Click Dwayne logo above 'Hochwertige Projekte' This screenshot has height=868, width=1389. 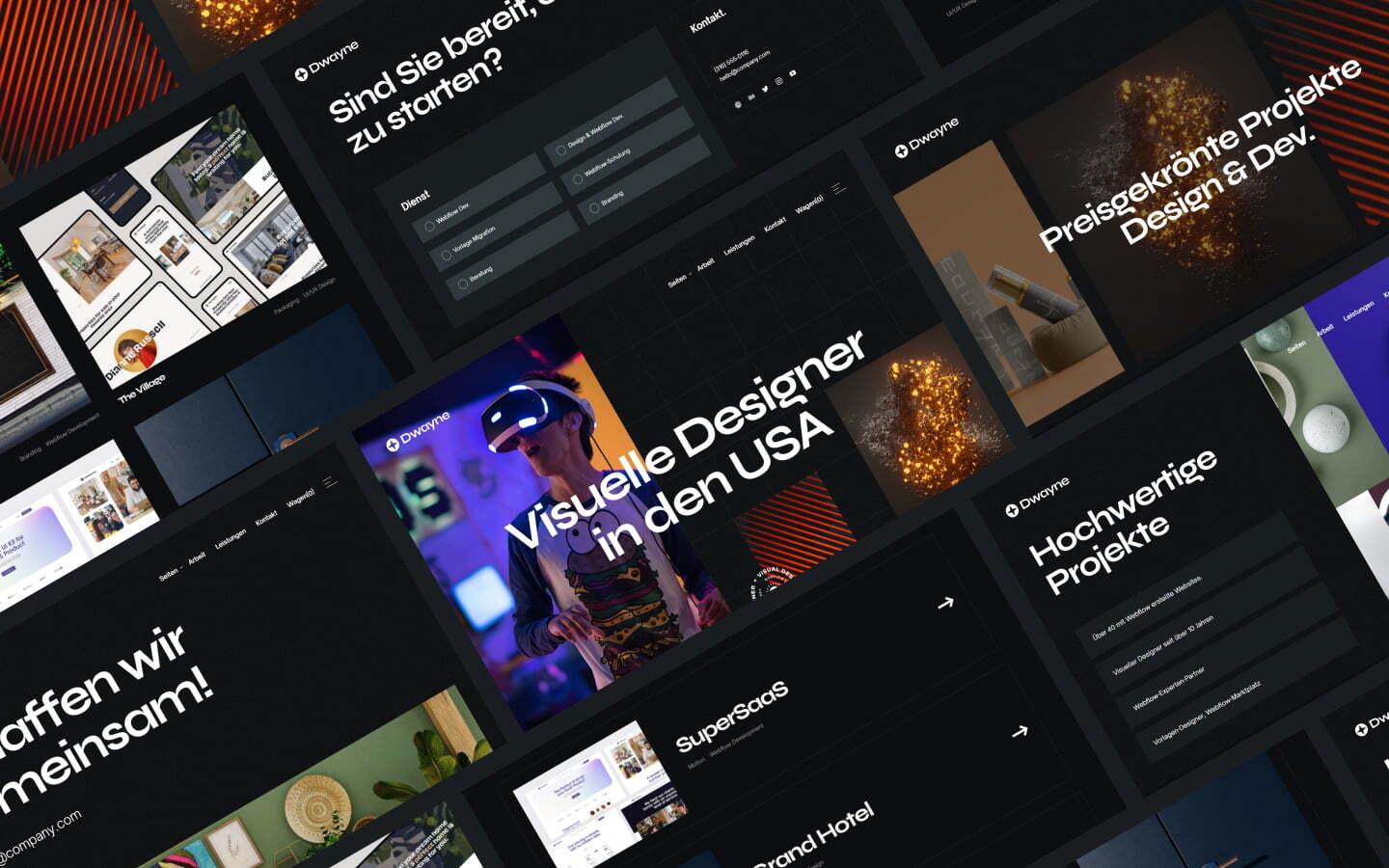tap(1037, 495)
